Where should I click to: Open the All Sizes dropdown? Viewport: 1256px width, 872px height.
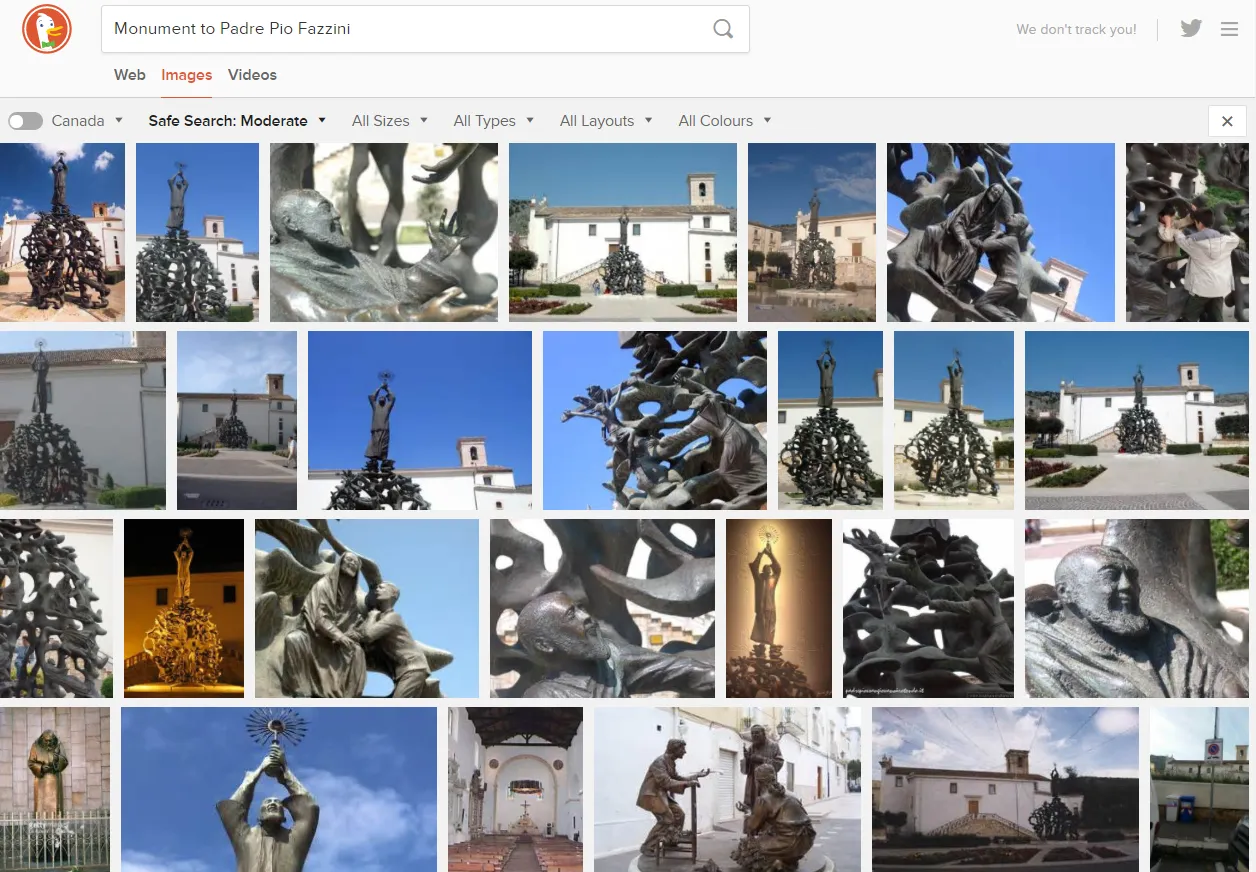pos(390,121)
